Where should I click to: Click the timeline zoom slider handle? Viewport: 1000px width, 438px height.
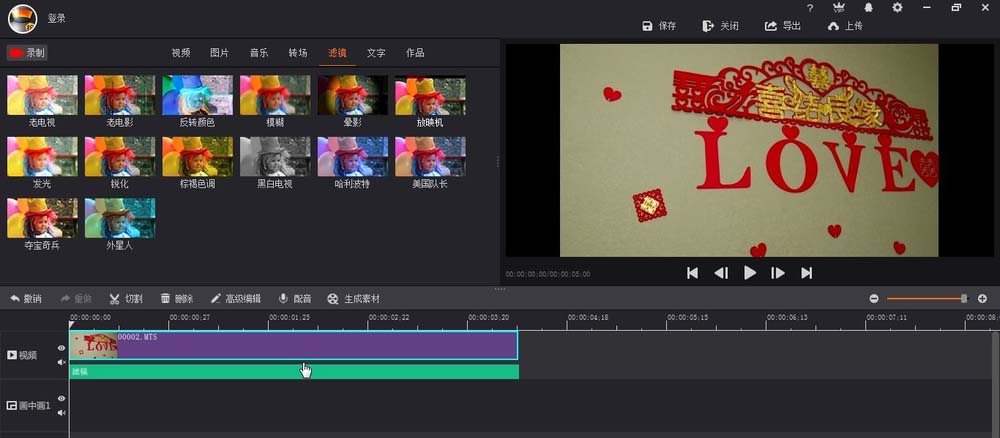pos(964,298)
